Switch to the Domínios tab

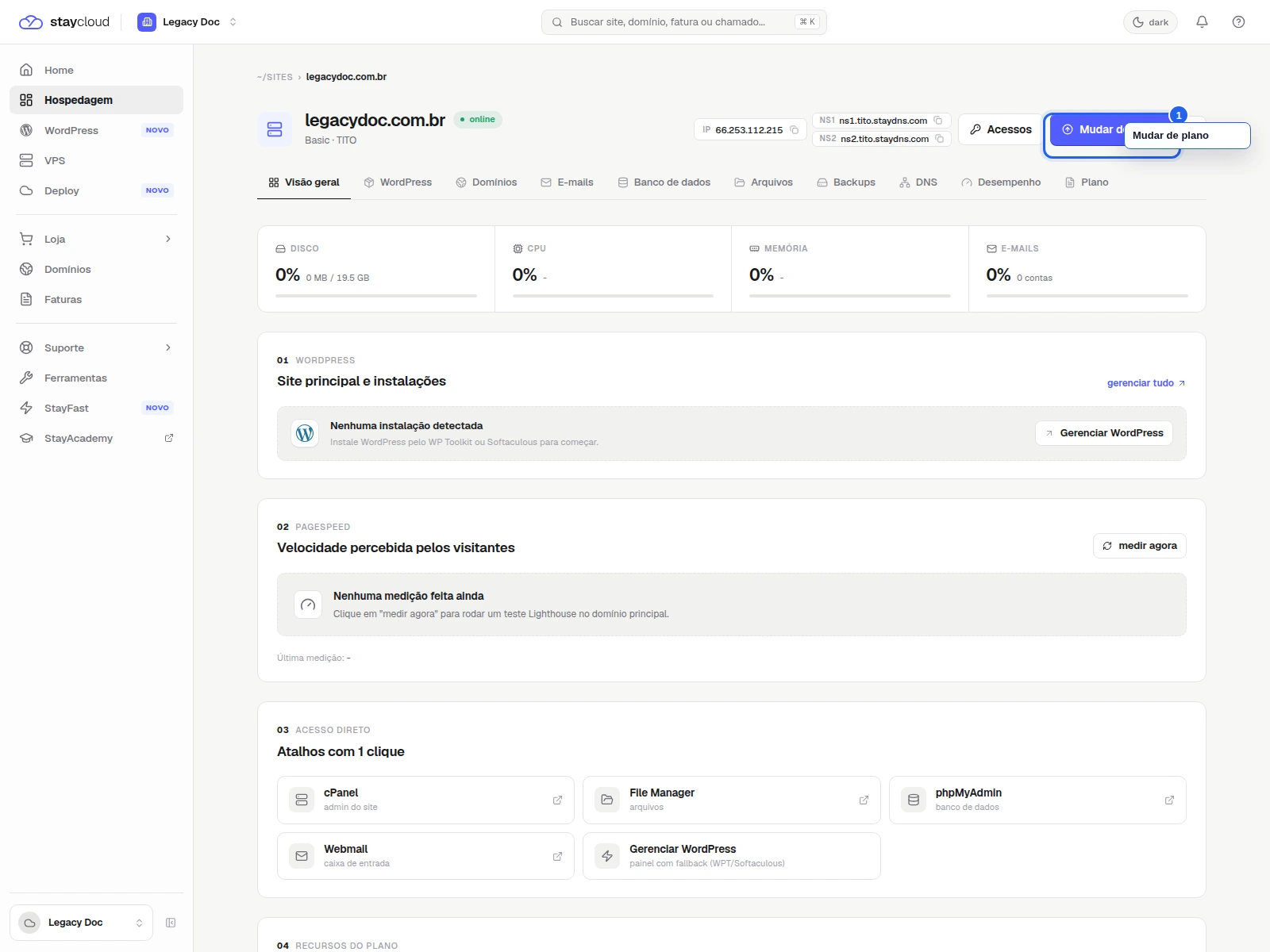487,182
